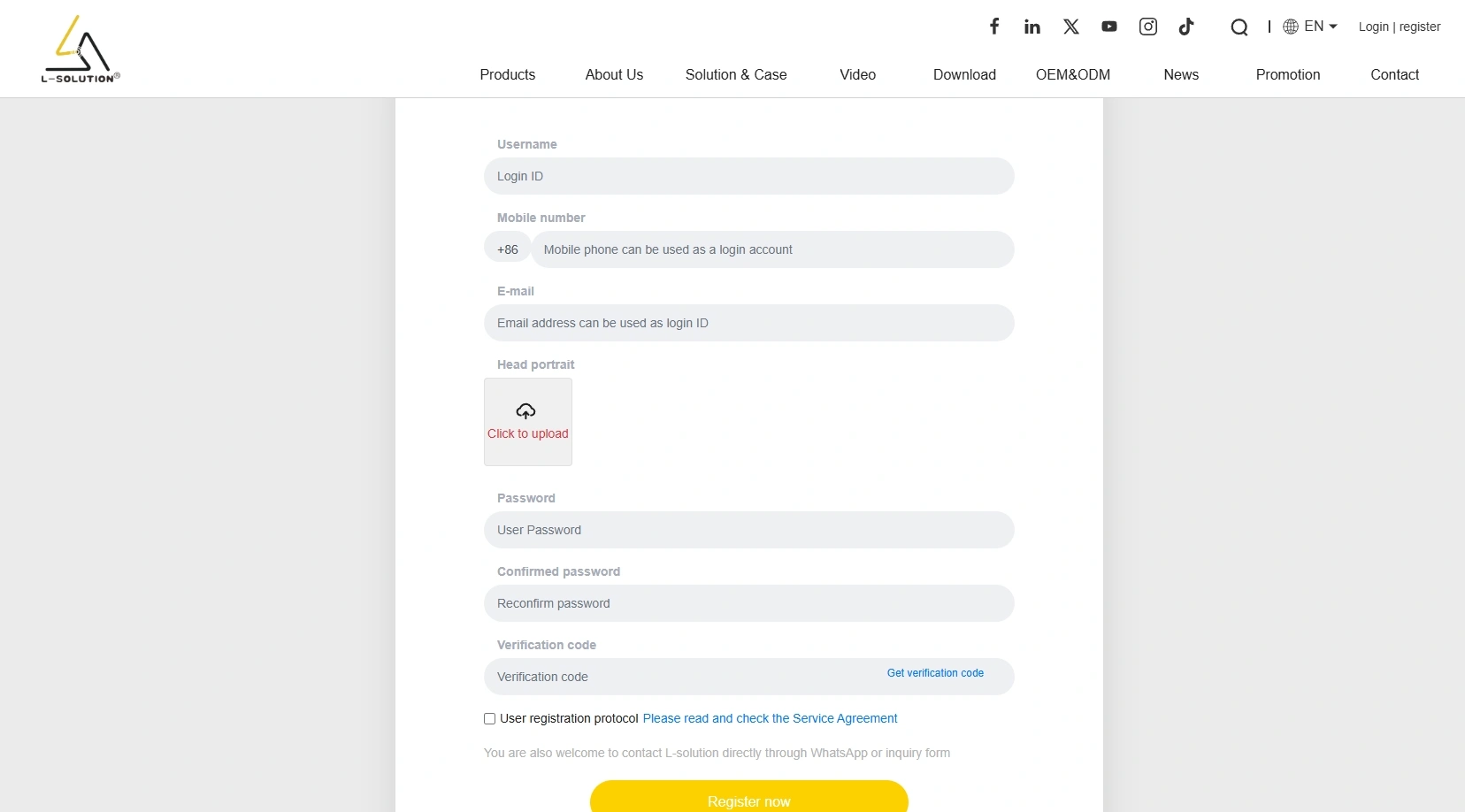
Task: Expand the EN language dropdown
Action: coord(1310,27)
